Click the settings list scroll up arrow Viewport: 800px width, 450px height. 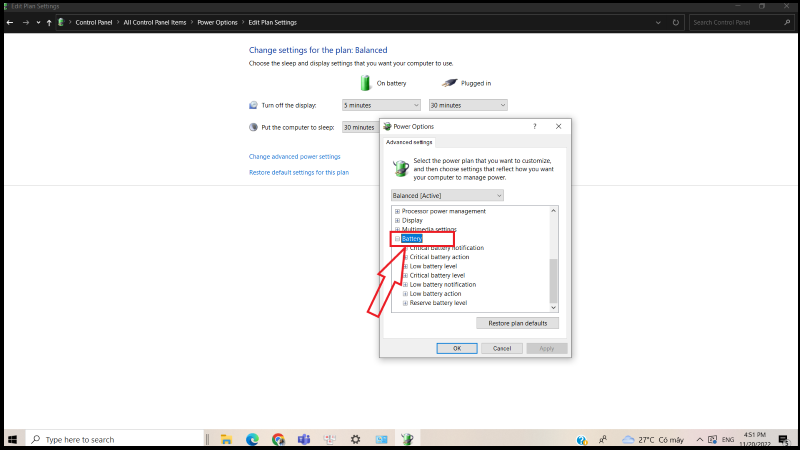pos(553,211)
